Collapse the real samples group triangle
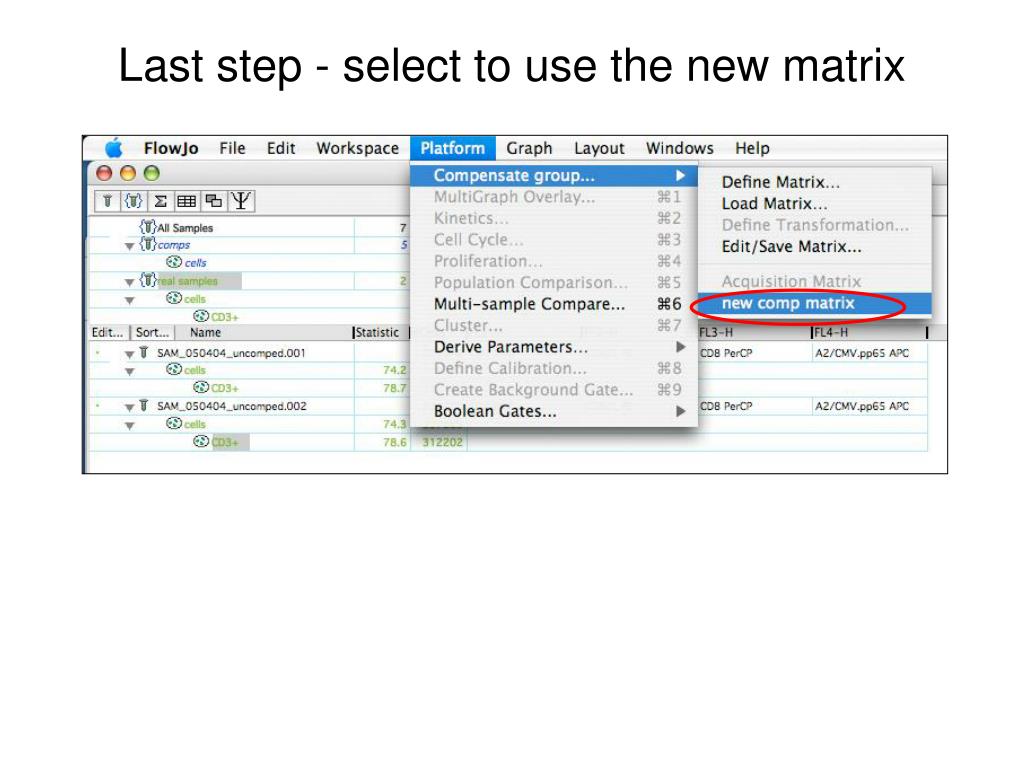This screenshot has height=768, width=1024. click(129, 282)
